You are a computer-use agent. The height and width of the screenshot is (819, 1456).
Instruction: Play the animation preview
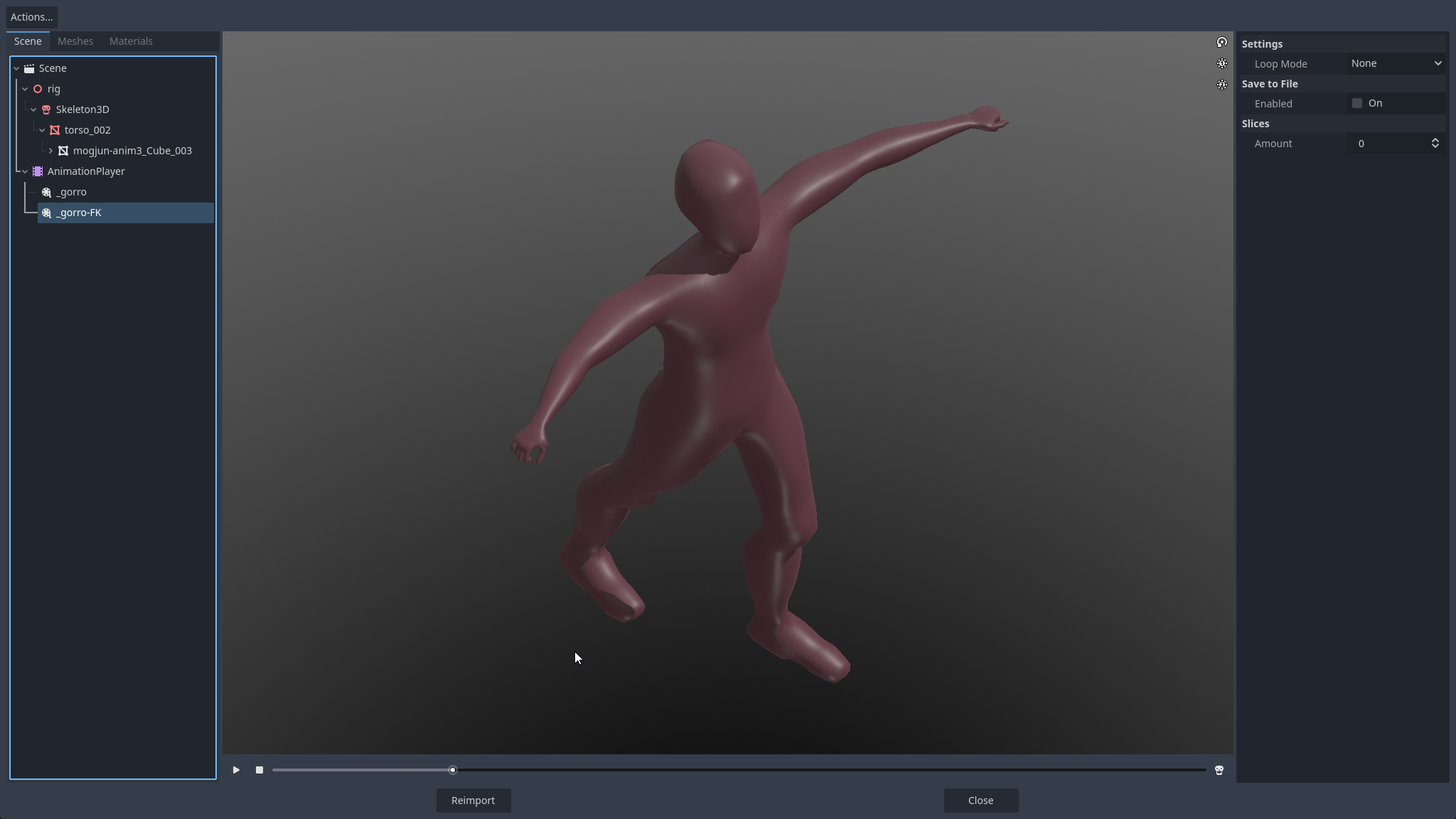tap(236, 770)
